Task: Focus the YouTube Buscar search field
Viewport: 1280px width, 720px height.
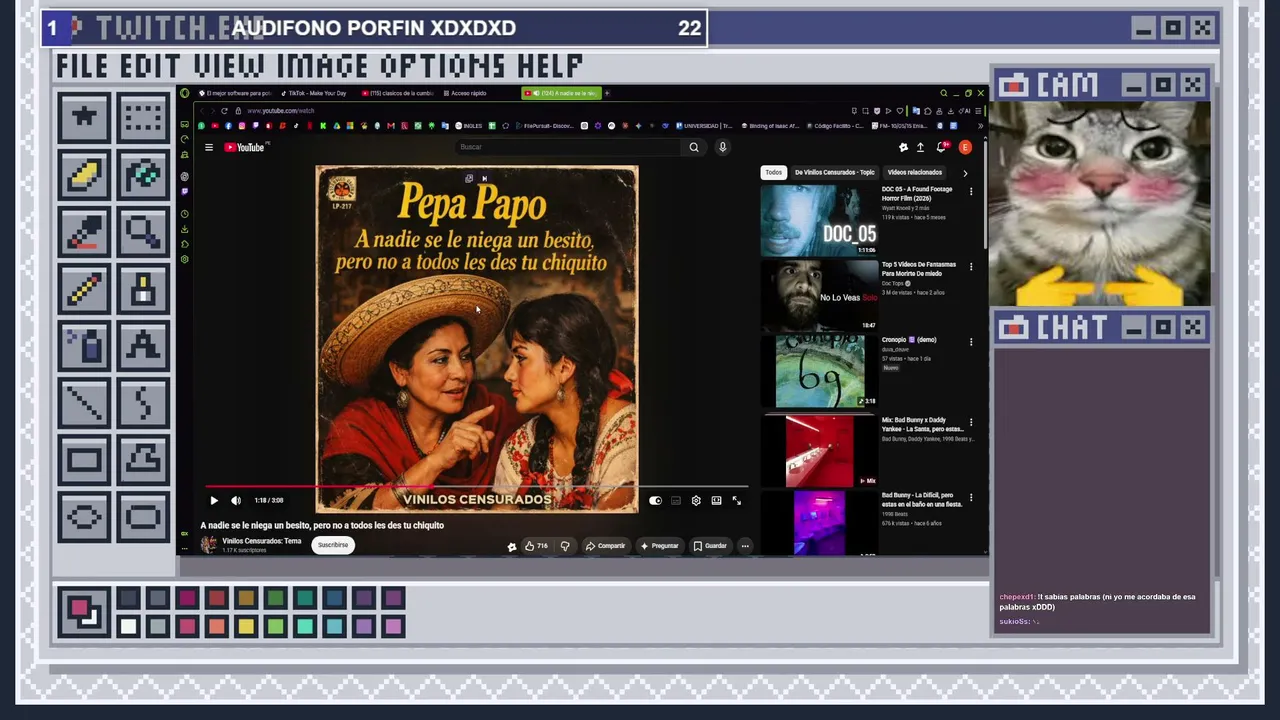Action: pos(567,147)
